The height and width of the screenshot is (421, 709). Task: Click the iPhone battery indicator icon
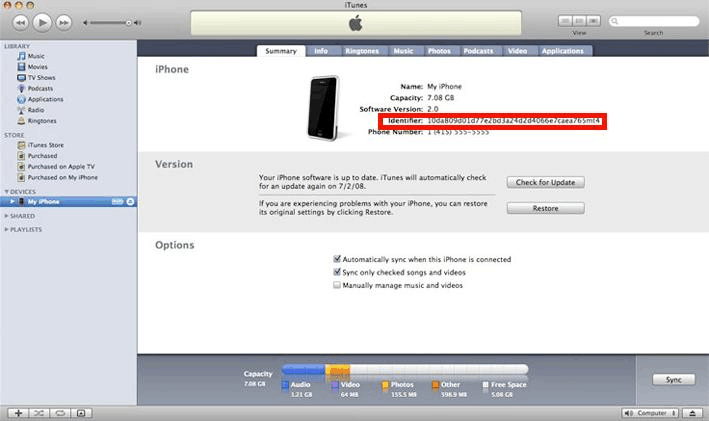click(118, 202)
